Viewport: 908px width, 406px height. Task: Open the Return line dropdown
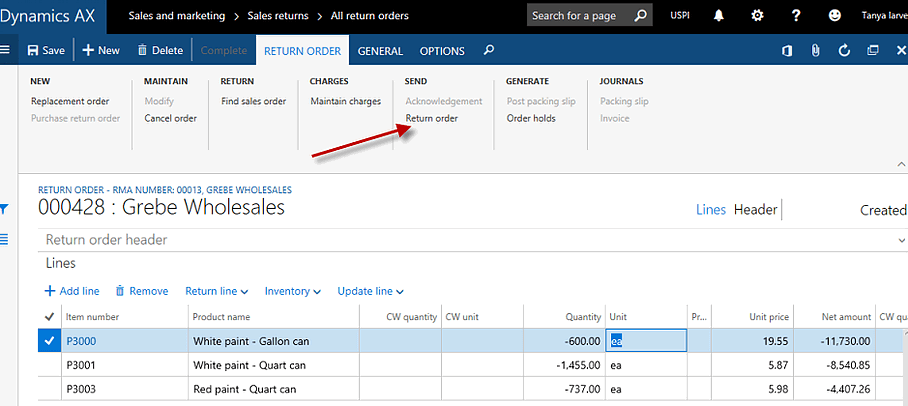[x=217, y=291]
